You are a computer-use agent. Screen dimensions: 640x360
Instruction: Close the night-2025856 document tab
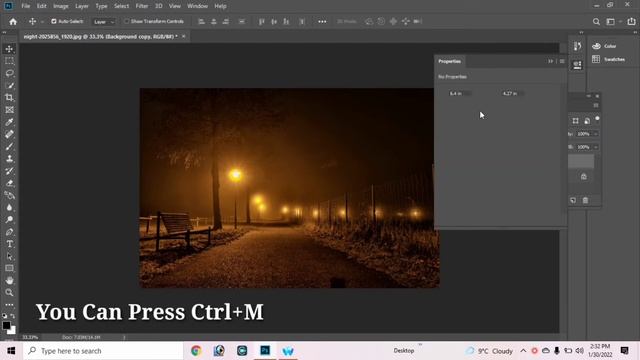coord(184,36)
